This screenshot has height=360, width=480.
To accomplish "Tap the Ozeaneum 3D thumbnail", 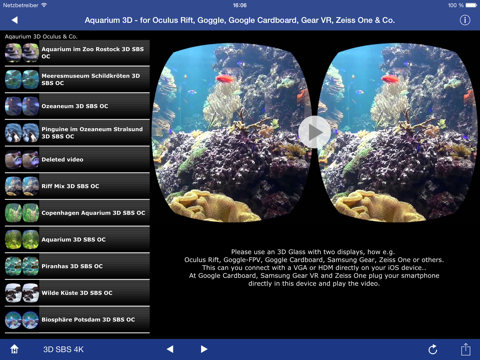I will point(22,106).
